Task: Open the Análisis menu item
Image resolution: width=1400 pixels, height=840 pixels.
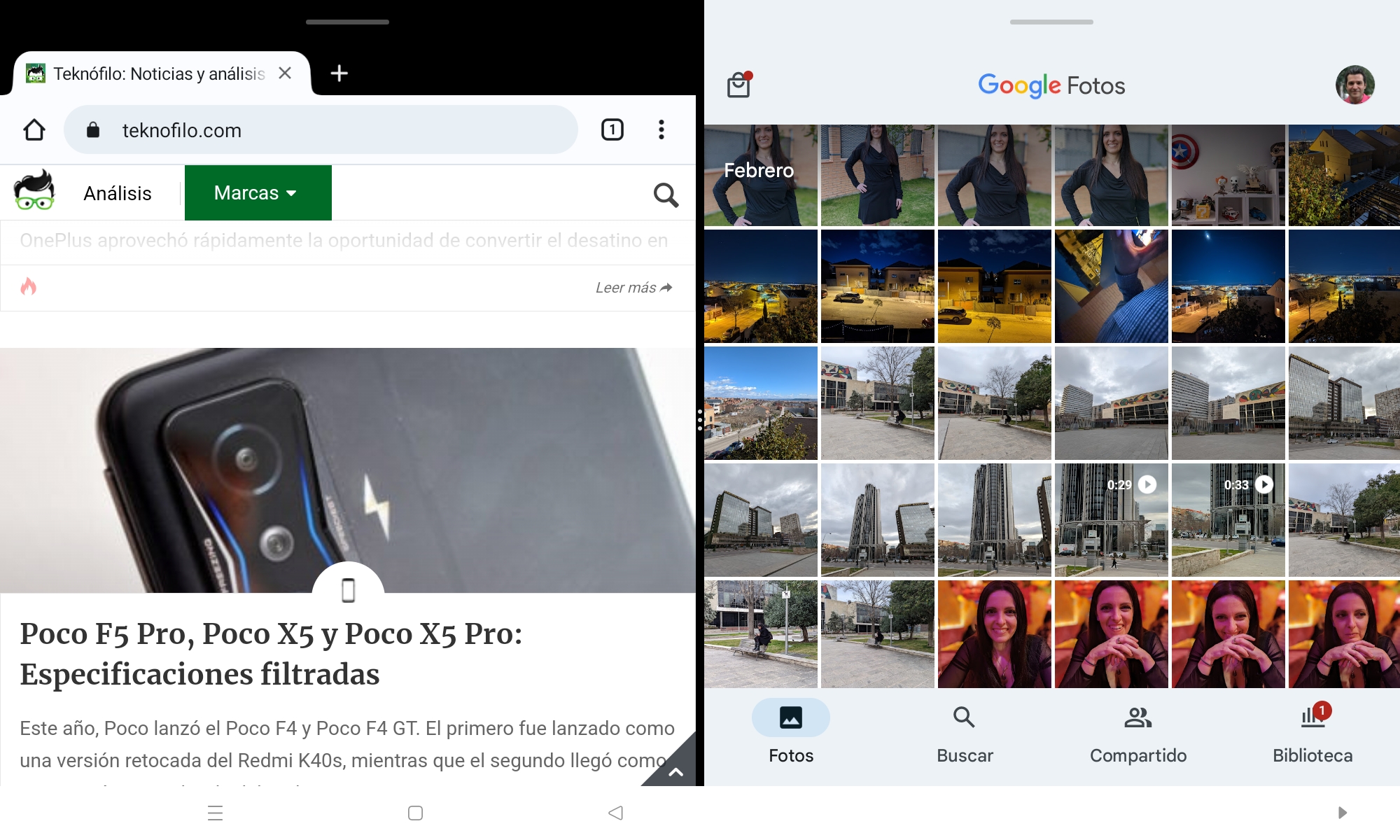Action: pyautogui.click(x=118, y=193)
